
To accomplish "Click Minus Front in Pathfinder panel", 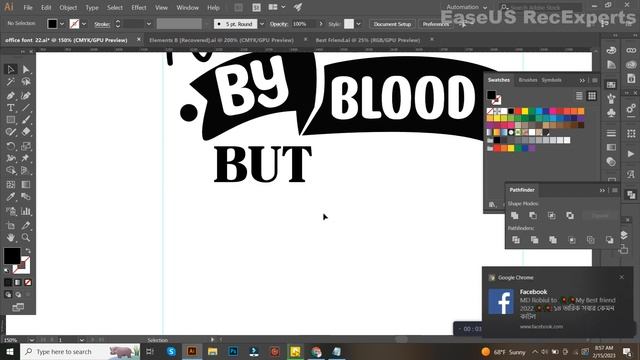I will (x=533, y=216).
